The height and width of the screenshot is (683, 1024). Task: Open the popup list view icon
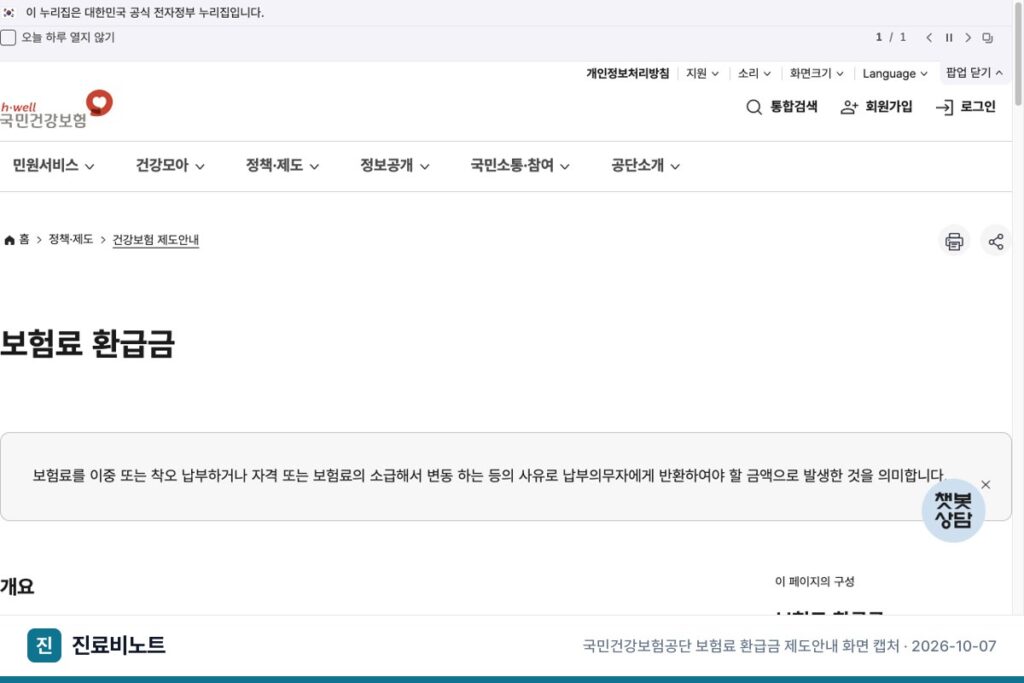coord(987,38)
